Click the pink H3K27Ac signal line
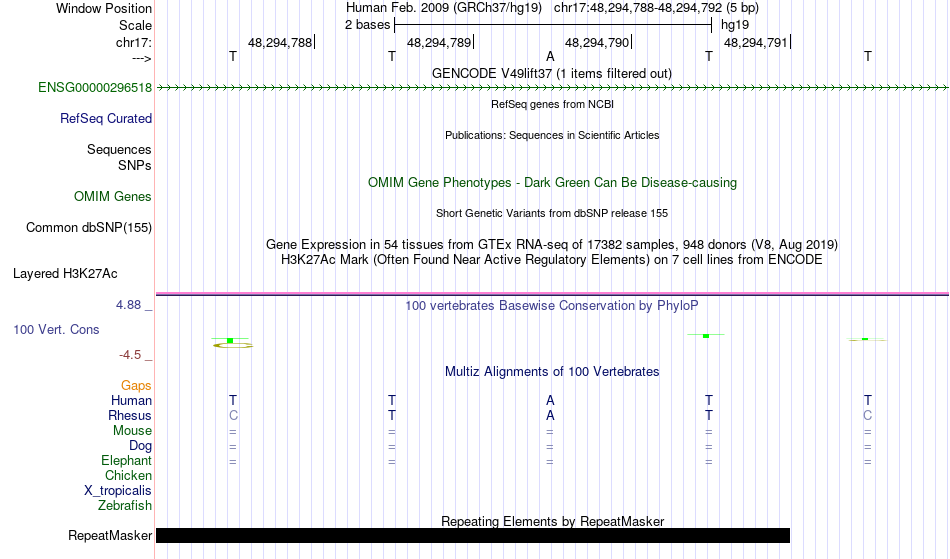Viewport: 950px width, 559px height. coord(552,294)
